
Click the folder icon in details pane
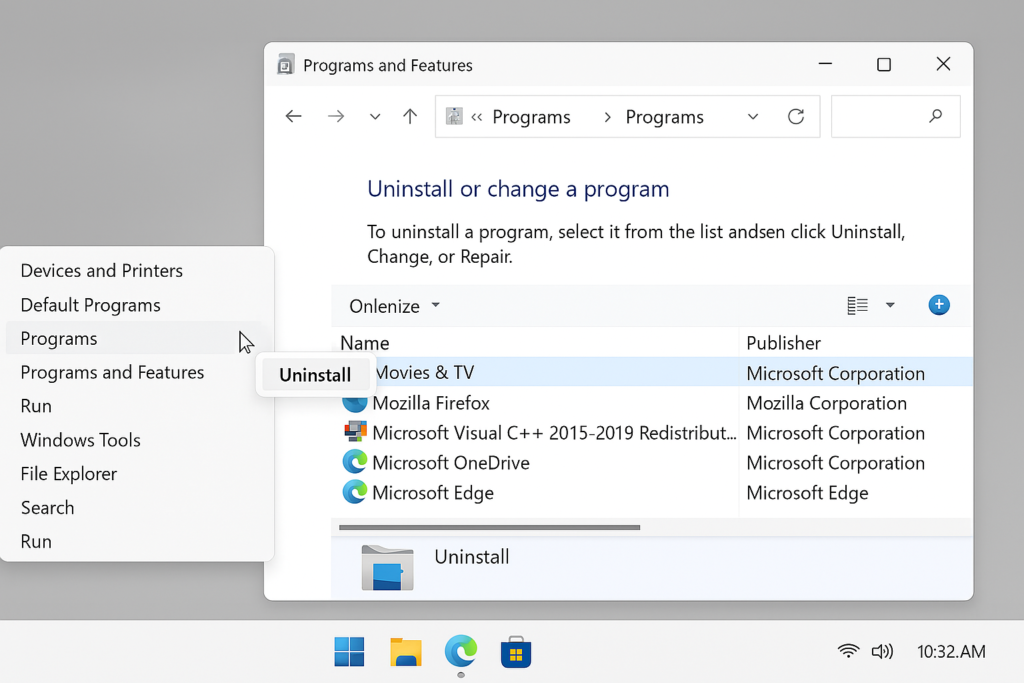(387, 567)
